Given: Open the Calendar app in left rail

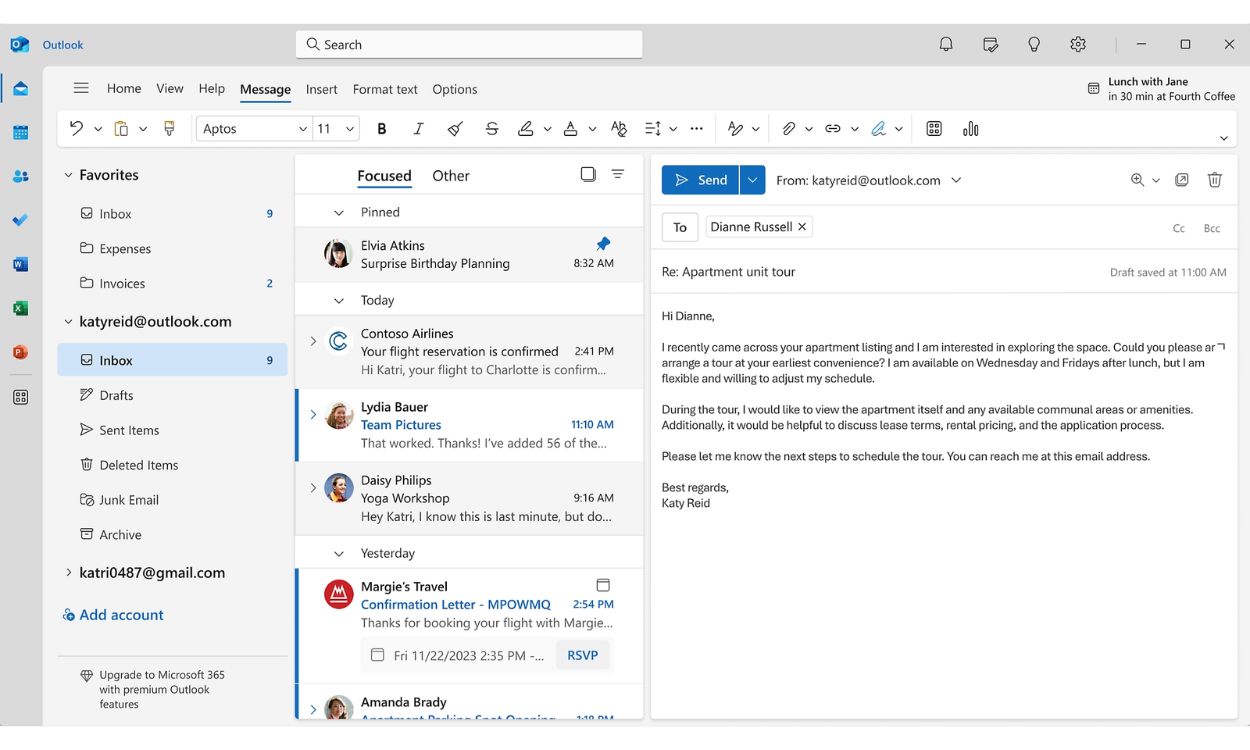Looking at the screenshot, I should tap(20, 132).
